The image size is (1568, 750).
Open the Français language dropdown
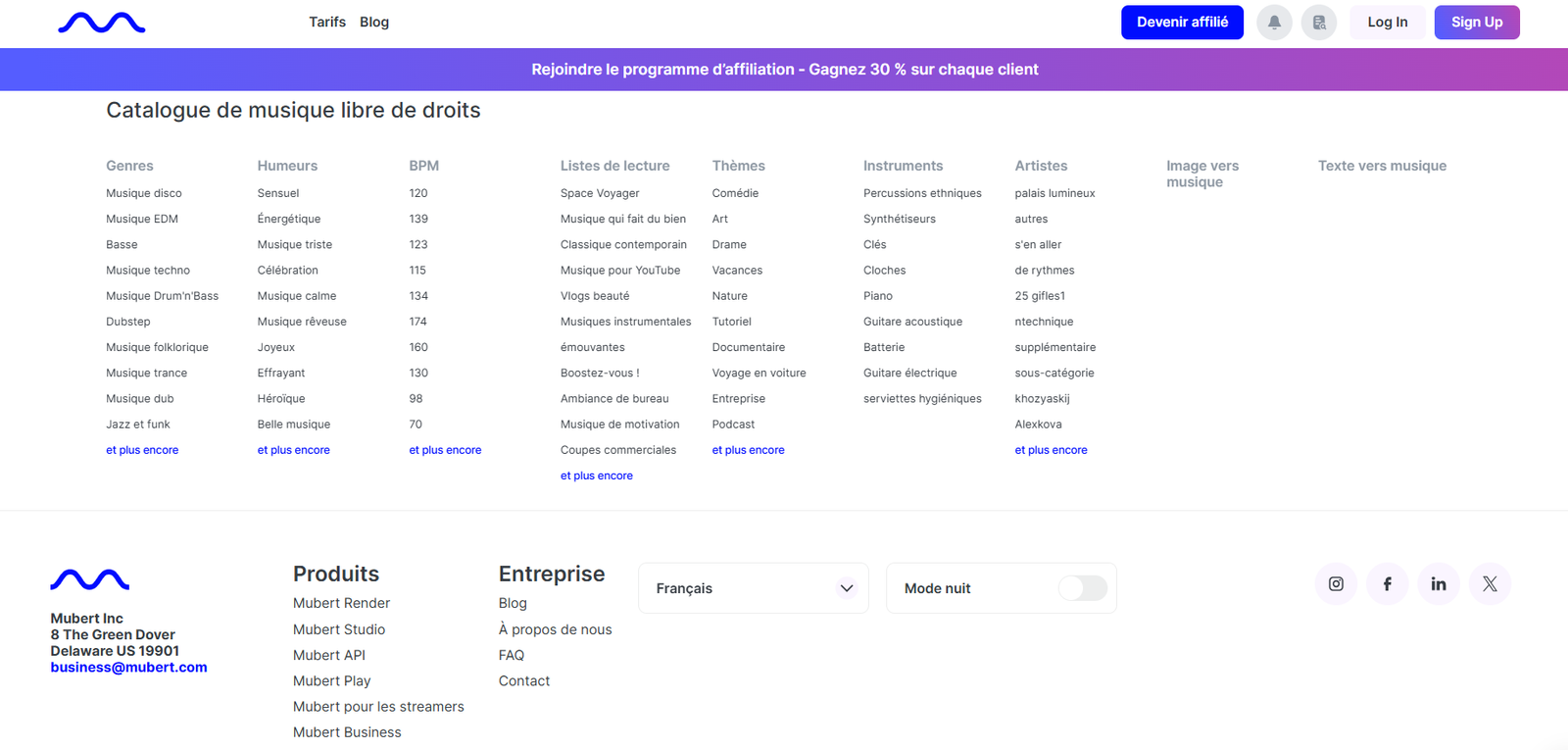(753, 588)
